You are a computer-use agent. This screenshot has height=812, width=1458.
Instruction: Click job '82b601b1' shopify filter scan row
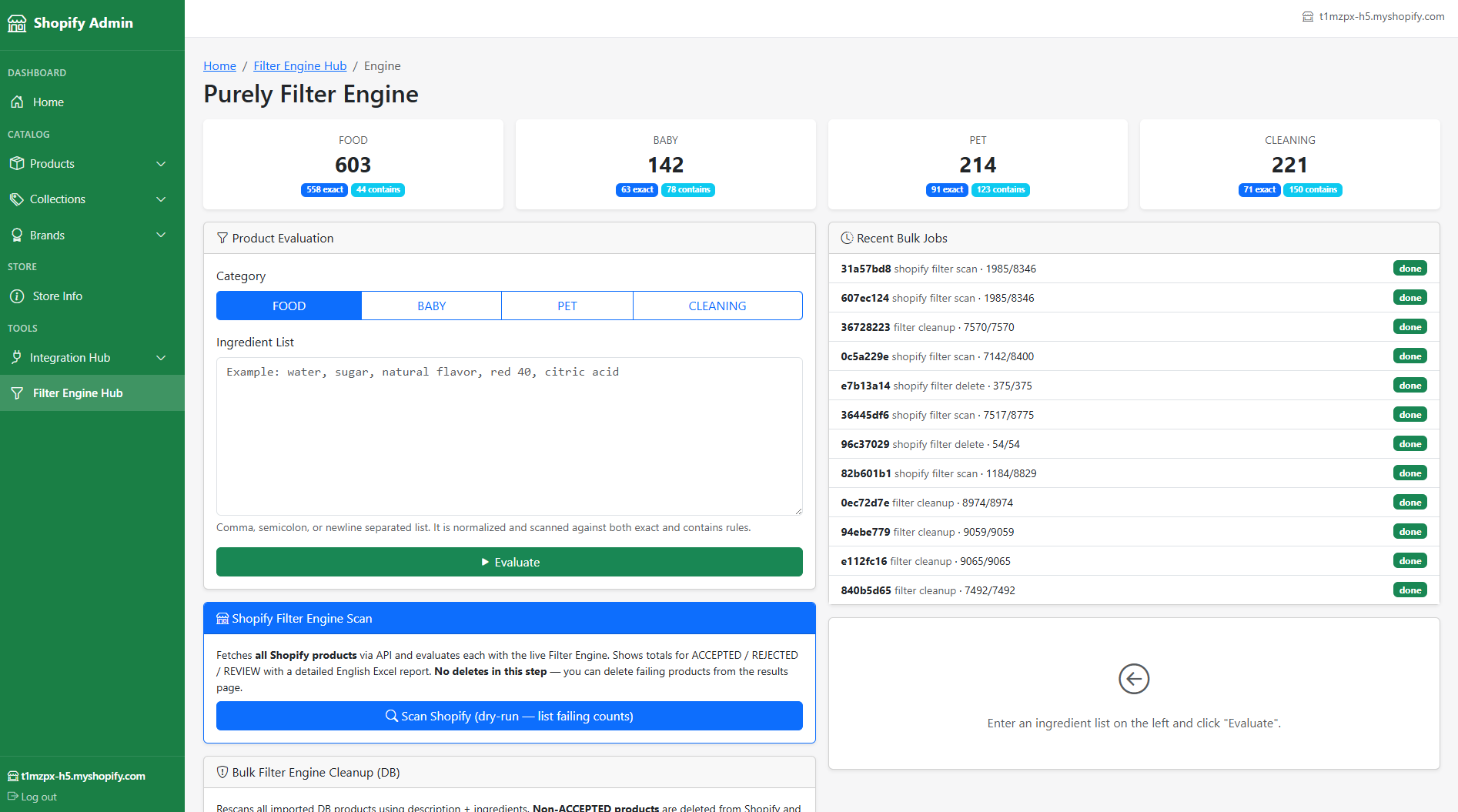tap(1134, 473)
